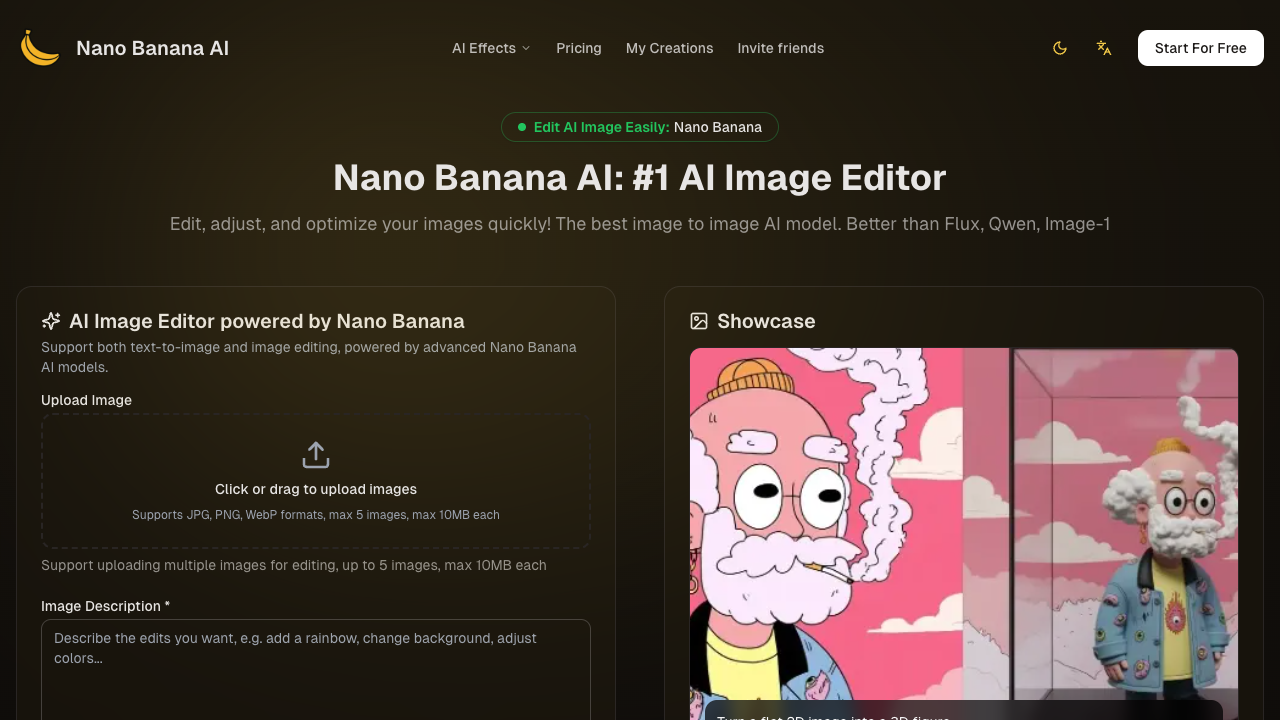Click the upload arrow icon
1280x720 pixels.
316,455
